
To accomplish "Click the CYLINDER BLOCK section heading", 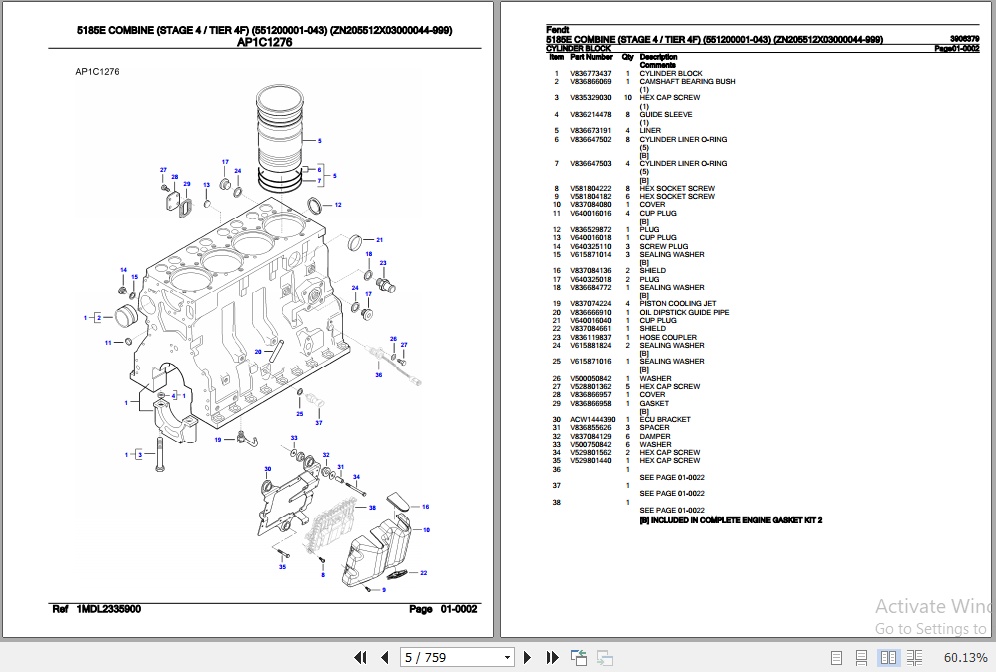I will point(579,48).
